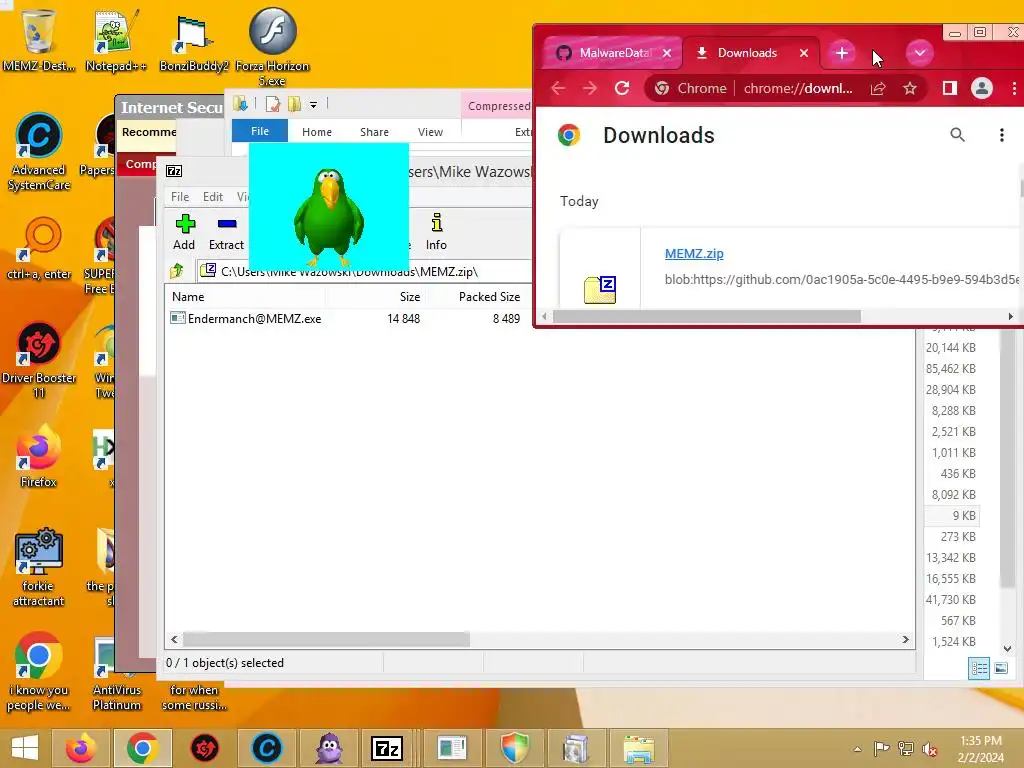Open a new Chrome tab
Screen dimensions: 1024x768
pyautogui.click(x=842, y=53)
